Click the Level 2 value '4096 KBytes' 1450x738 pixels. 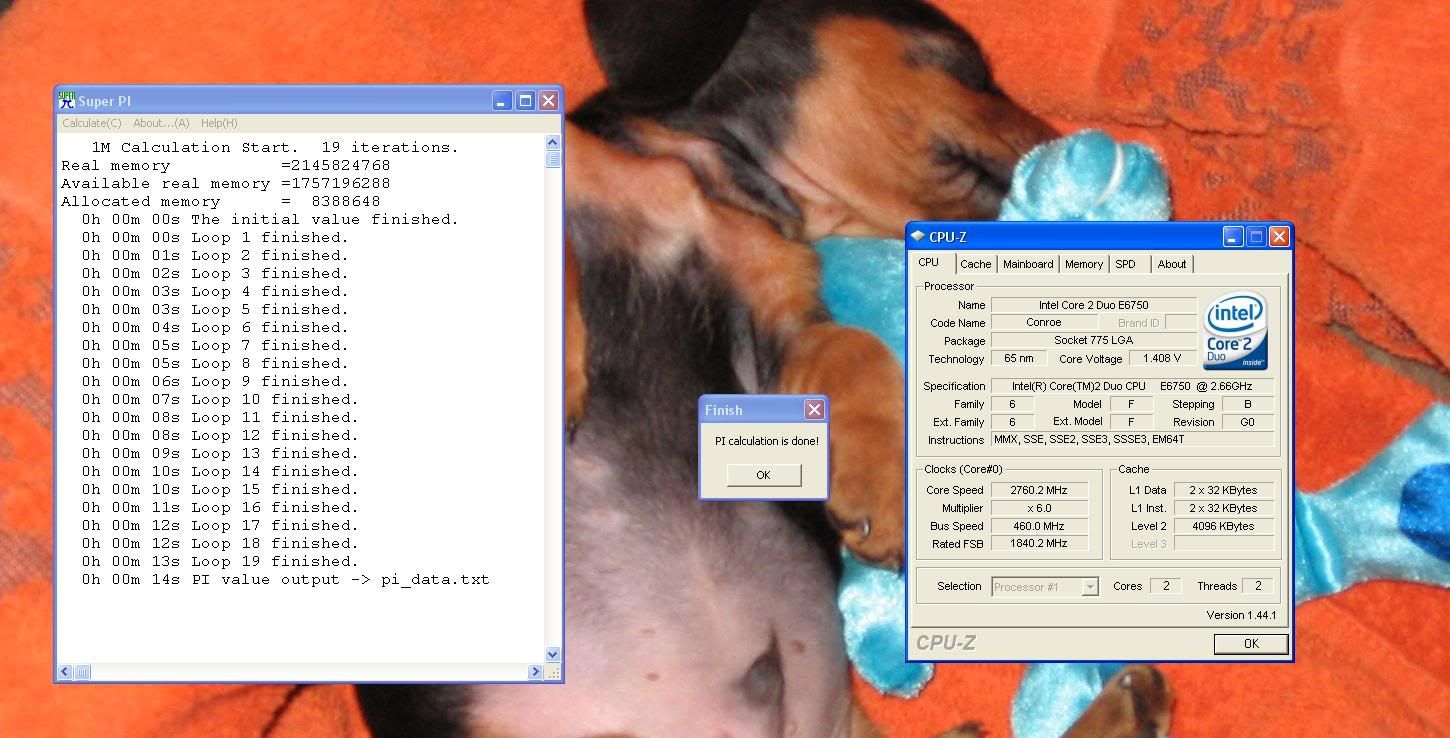coord(1223,526)
